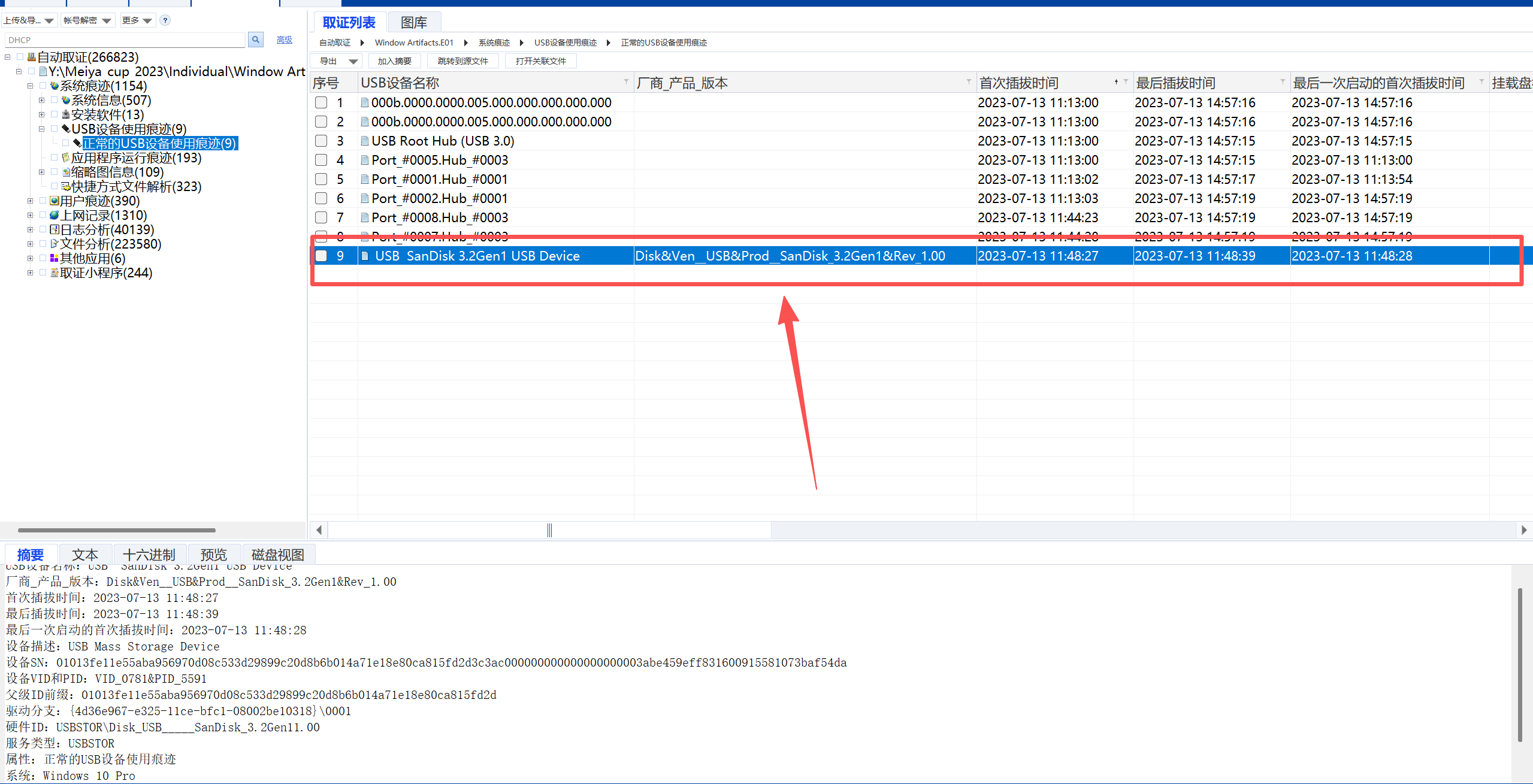Viewport: 1533px width, 784px height.
Task: Collapse the 系统痕迹 tree node
Action: [30, 86]
